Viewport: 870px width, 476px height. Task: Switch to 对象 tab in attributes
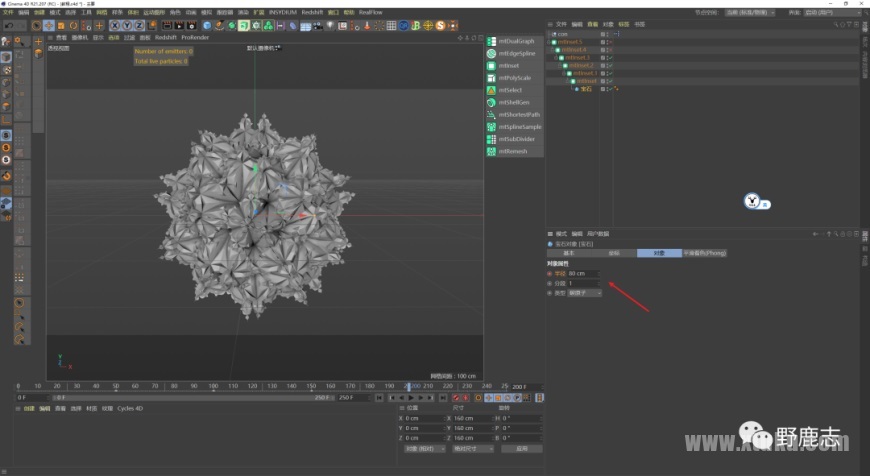pos(659,253)
